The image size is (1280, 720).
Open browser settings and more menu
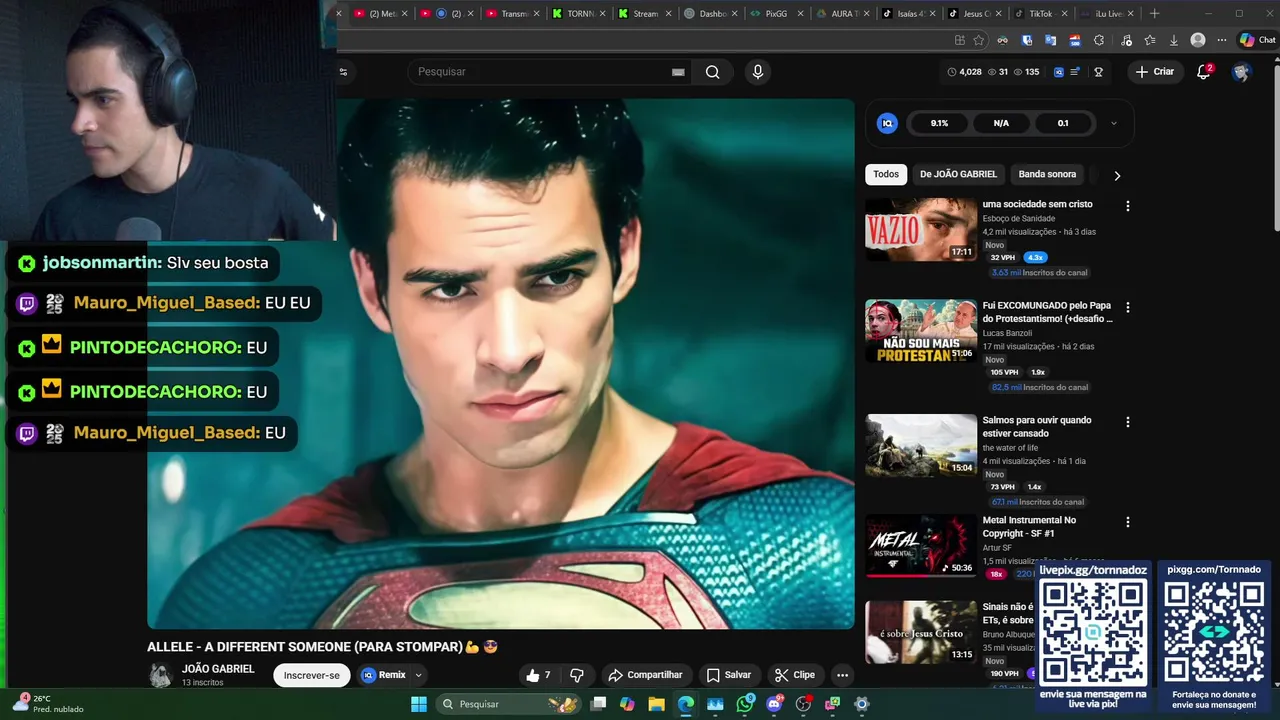[x=1221, y=40]
